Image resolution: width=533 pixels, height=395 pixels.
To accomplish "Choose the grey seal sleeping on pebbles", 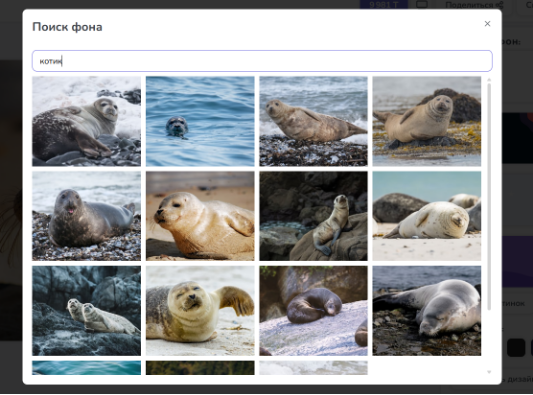I will coord(427,311).
